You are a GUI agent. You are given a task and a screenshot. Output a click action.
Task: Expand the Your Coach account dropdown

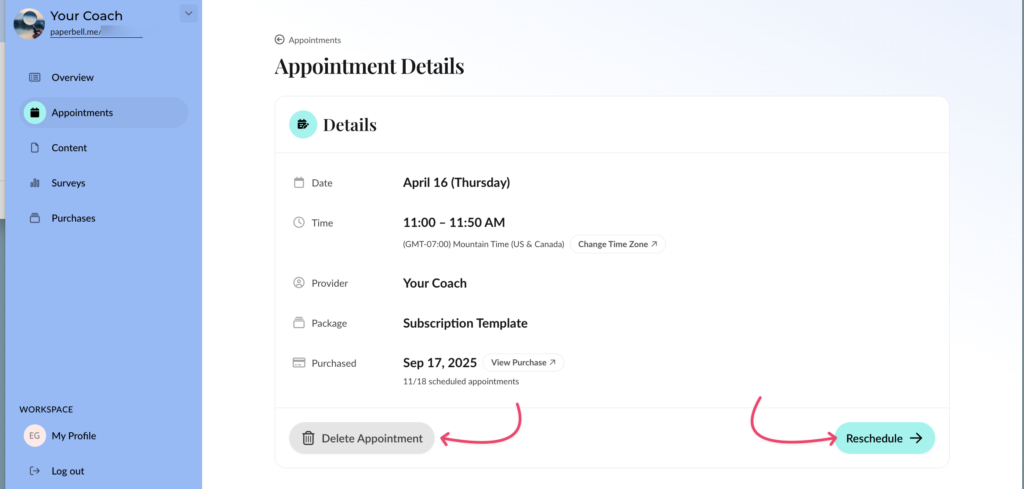189,13
